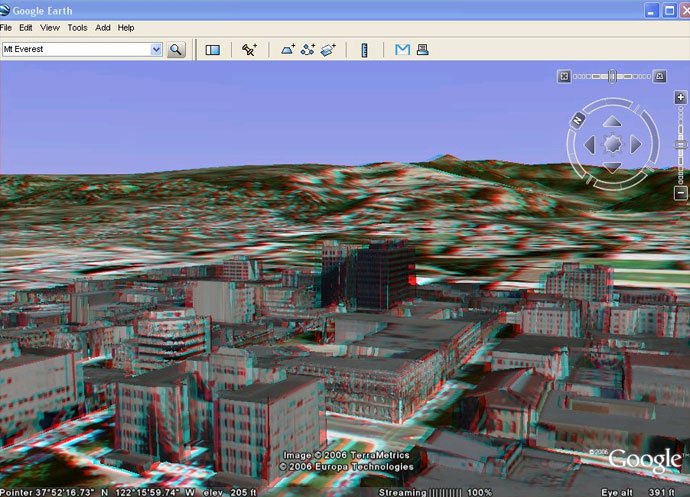The width and height of the screenshot is (690, 497).
Task: Click the zoom out minus button
Action: (681, 192)
